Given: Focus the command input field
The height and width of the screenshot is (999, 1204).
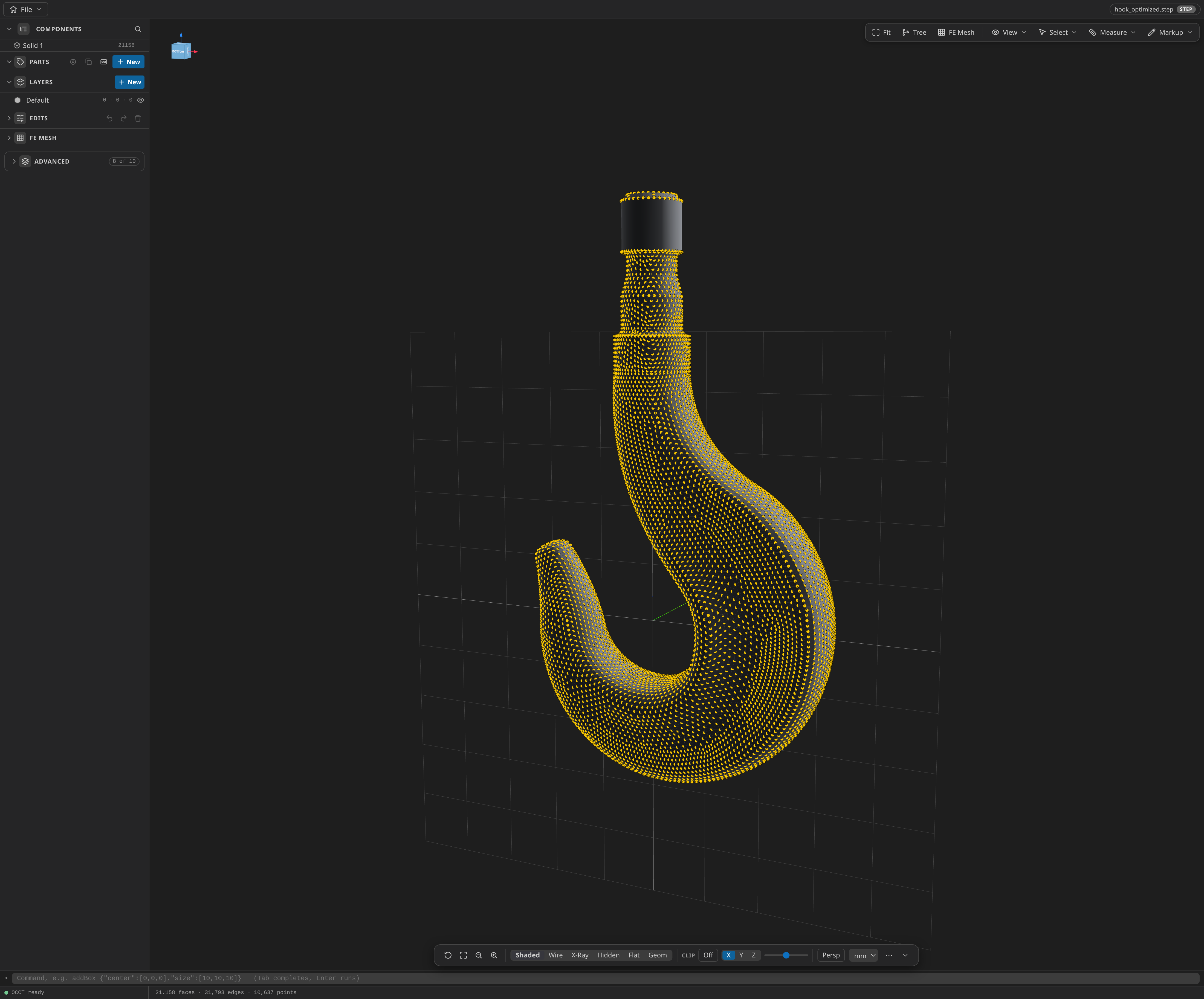Looking at the screenshot, I should click(606, 978).
